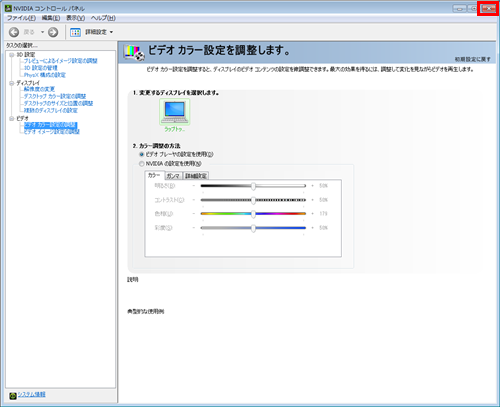
Task: Click the 明るさ brightness slider handle
Action: pos(253,186)
